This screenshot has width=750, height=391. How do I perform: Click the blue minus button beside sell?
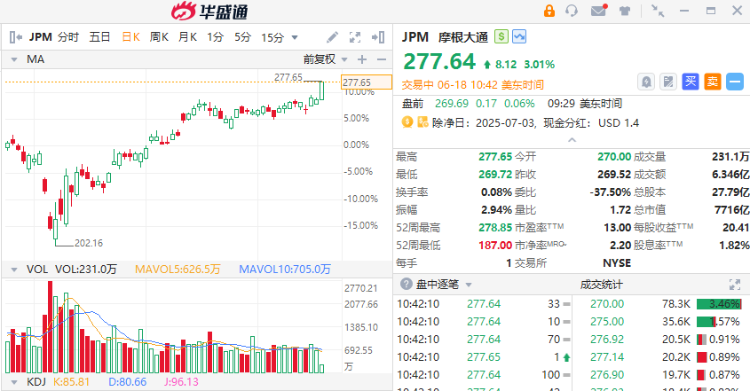[x=735, y=82]
